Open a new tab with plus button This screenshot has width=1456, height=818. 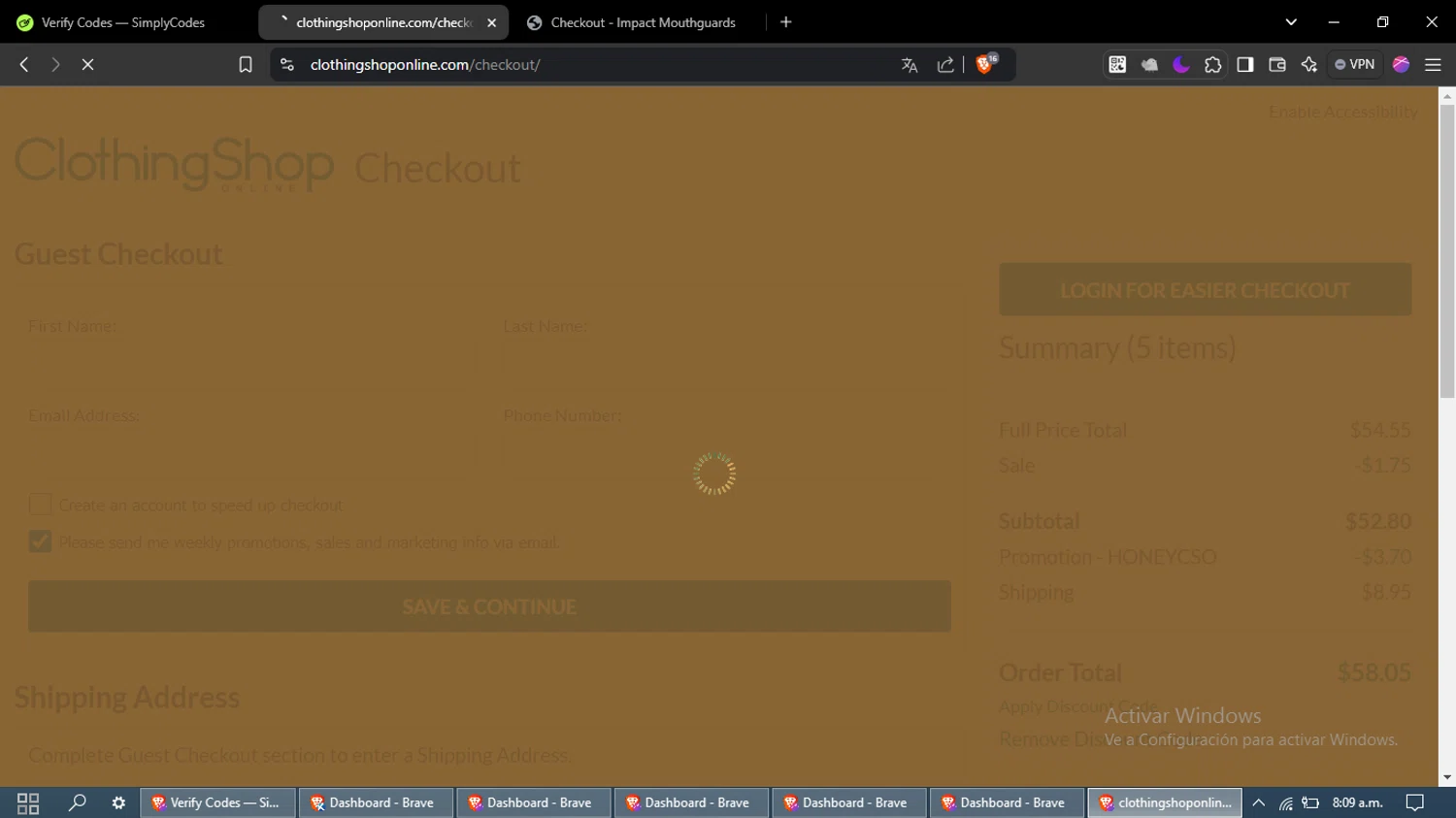click(786, 22)
